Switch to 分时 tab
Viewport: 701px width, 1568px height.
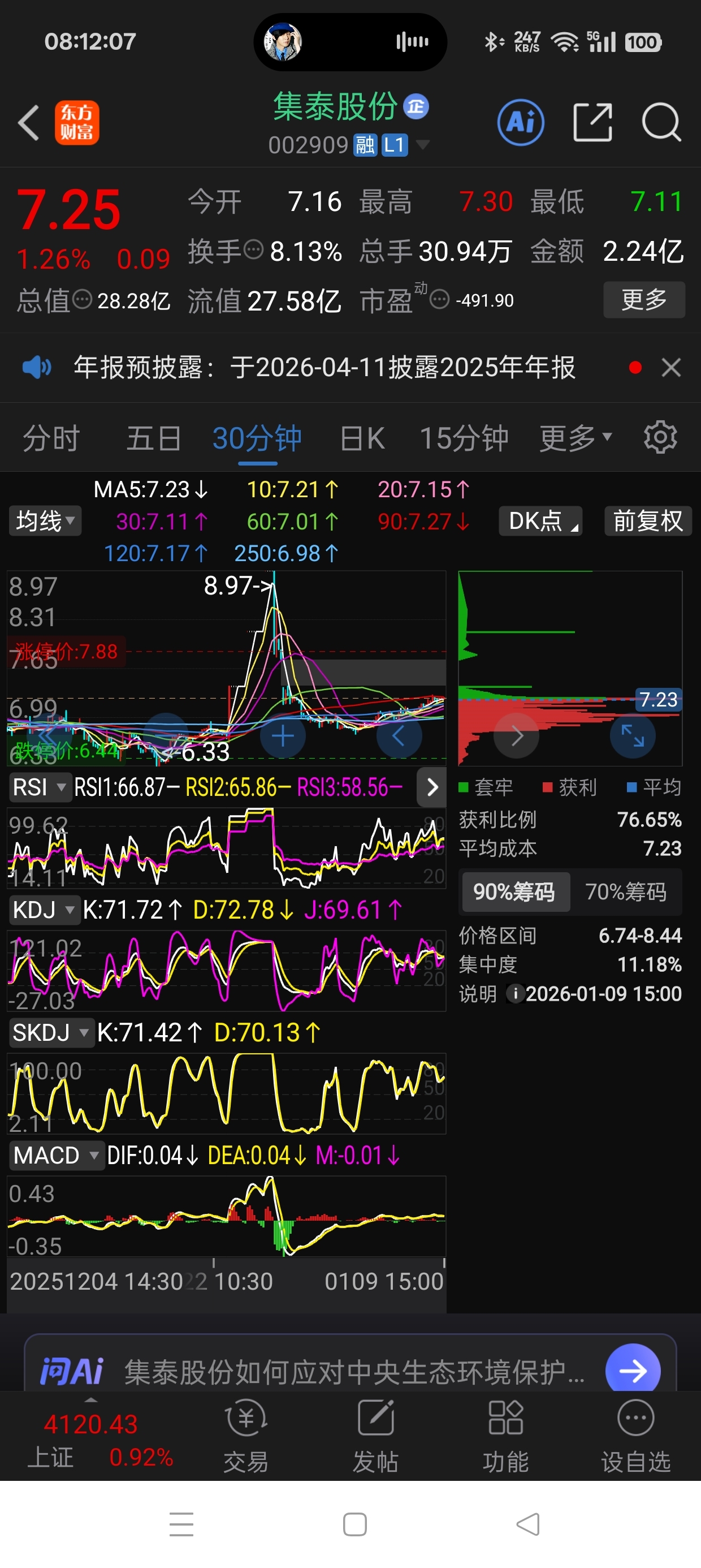tap(51, 438)
